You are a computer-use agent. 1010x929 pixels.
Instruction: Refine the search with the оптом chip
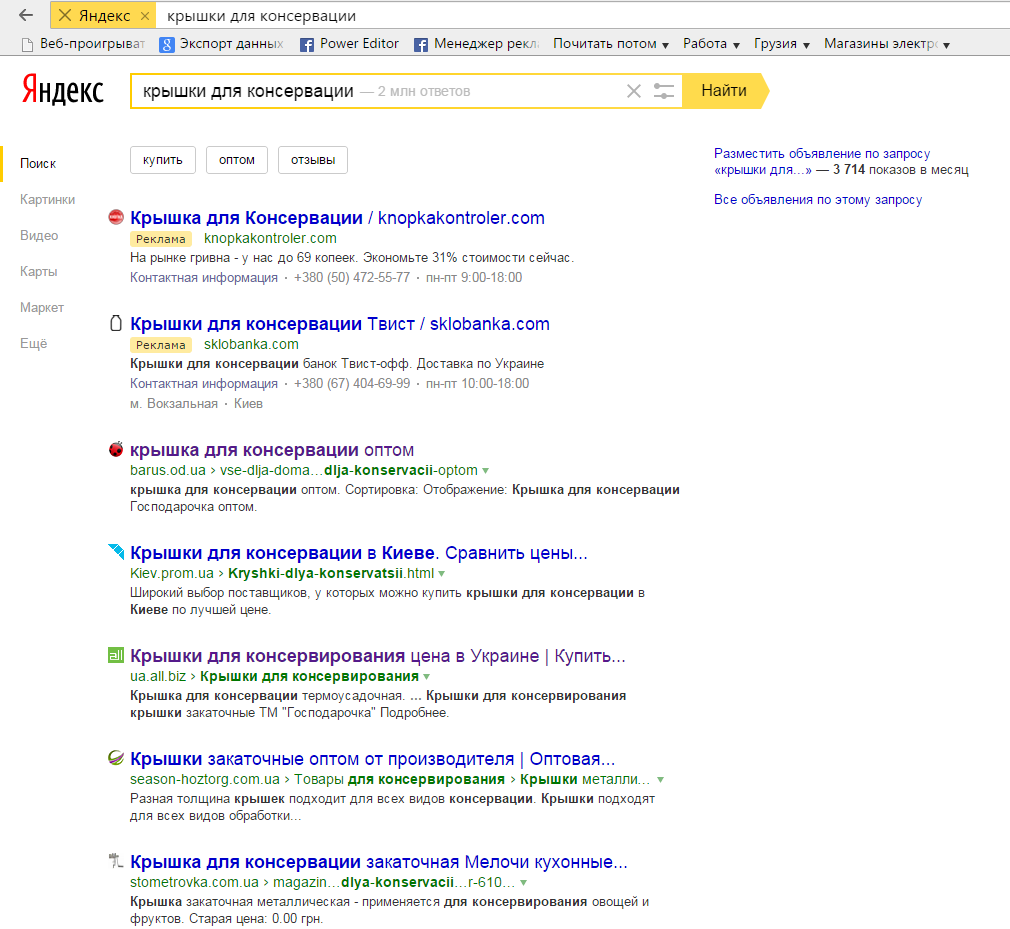pyautogui.click(x=236, y=160)
